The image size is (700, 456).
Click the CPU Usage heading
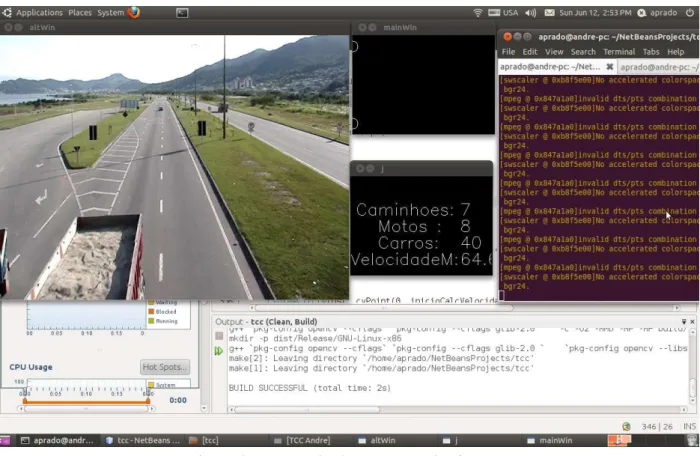click(31, 367)
